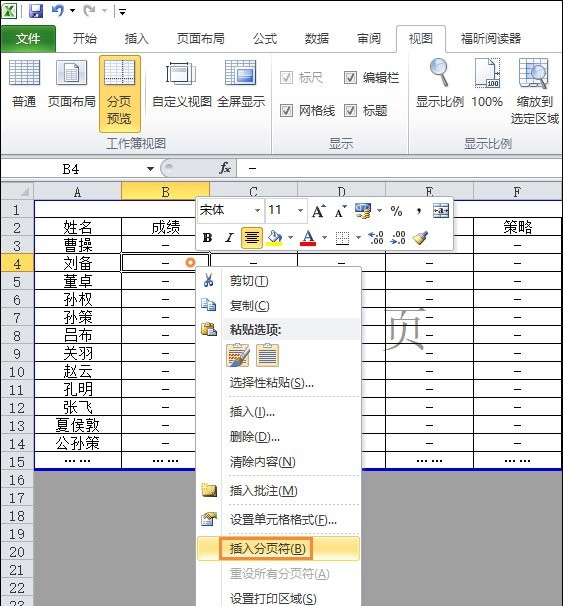
Task: Open accounting format dropdown arrow
Action: point(379,211)
